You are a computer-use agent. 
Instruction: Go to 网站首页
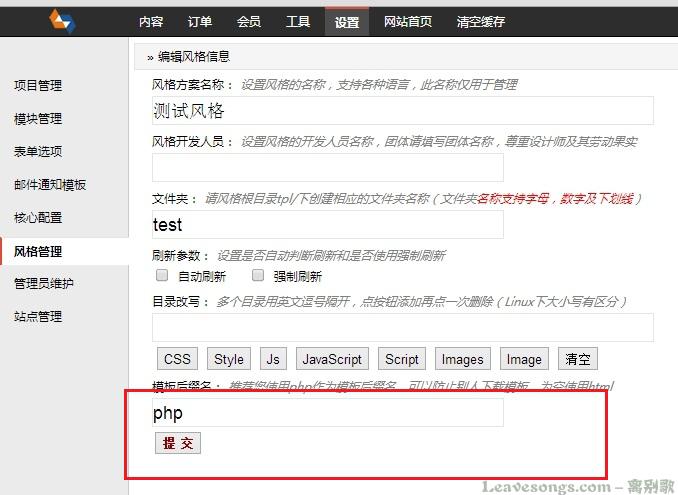[408, 22]
